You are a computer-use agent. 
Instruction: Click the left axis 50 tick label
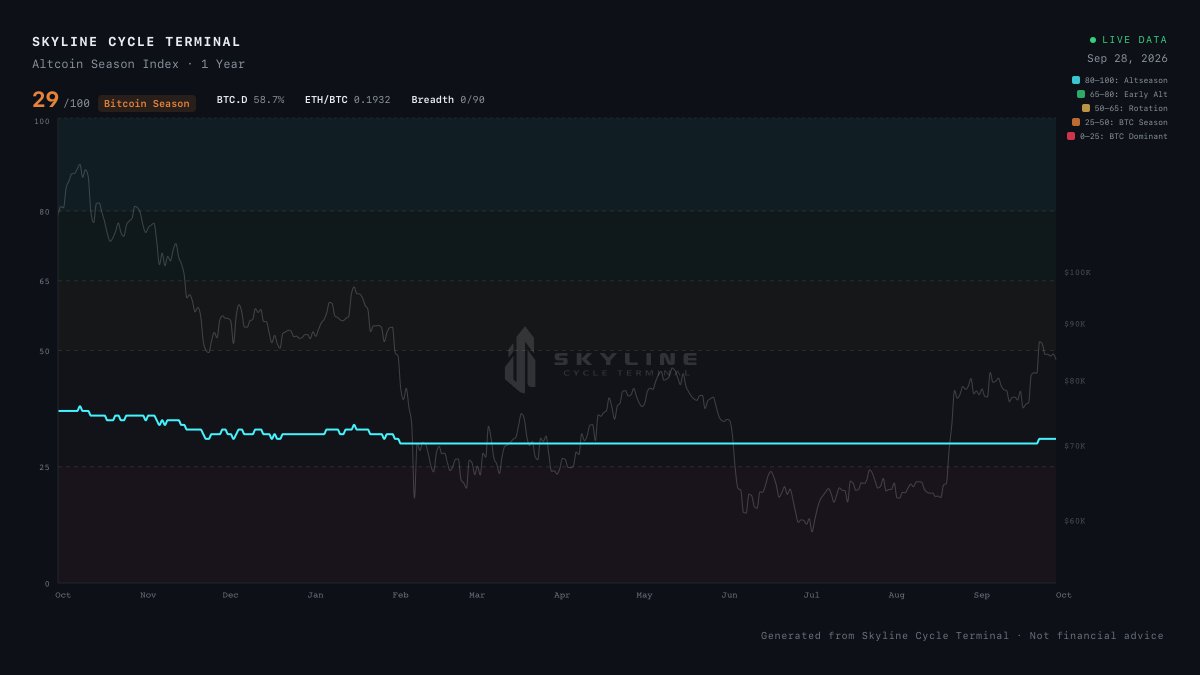click(x=45, y=351)
